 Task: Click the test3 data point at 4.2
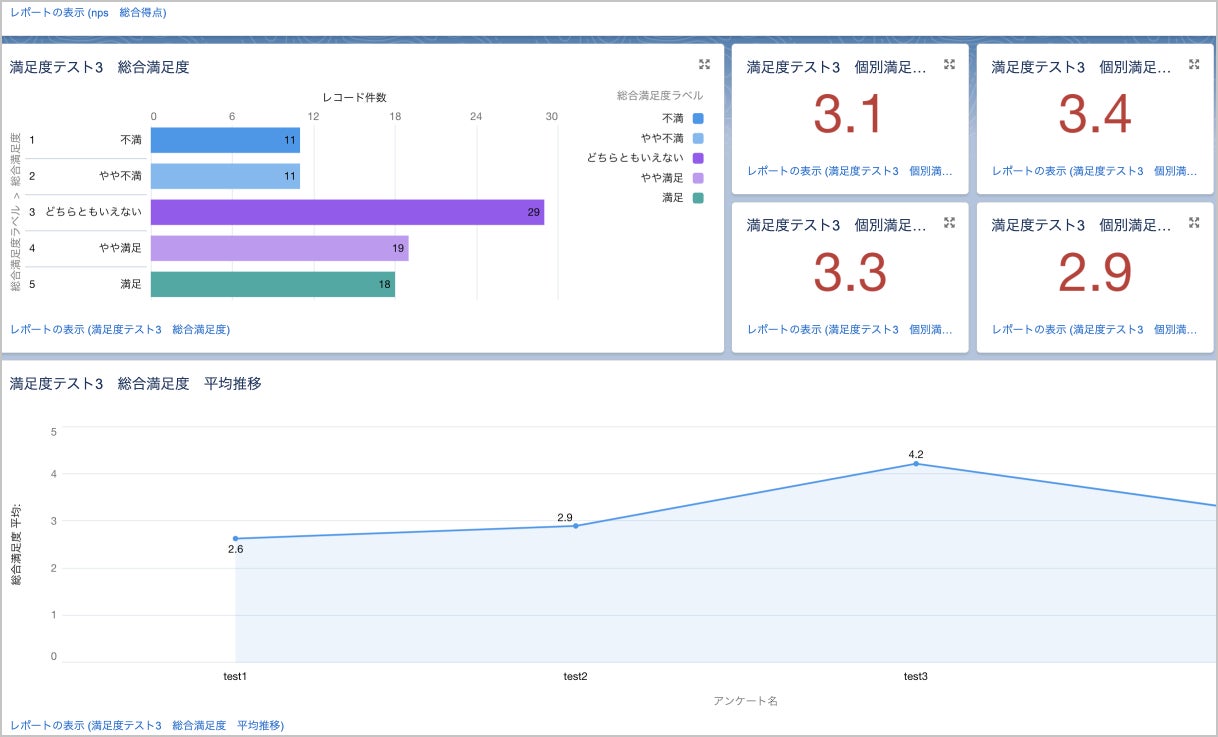[x=915, y=464]
